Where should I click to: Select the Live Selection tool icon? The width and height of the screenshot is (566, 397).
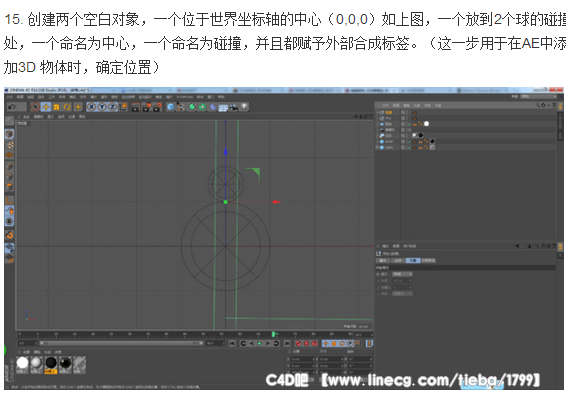[35, 107]
